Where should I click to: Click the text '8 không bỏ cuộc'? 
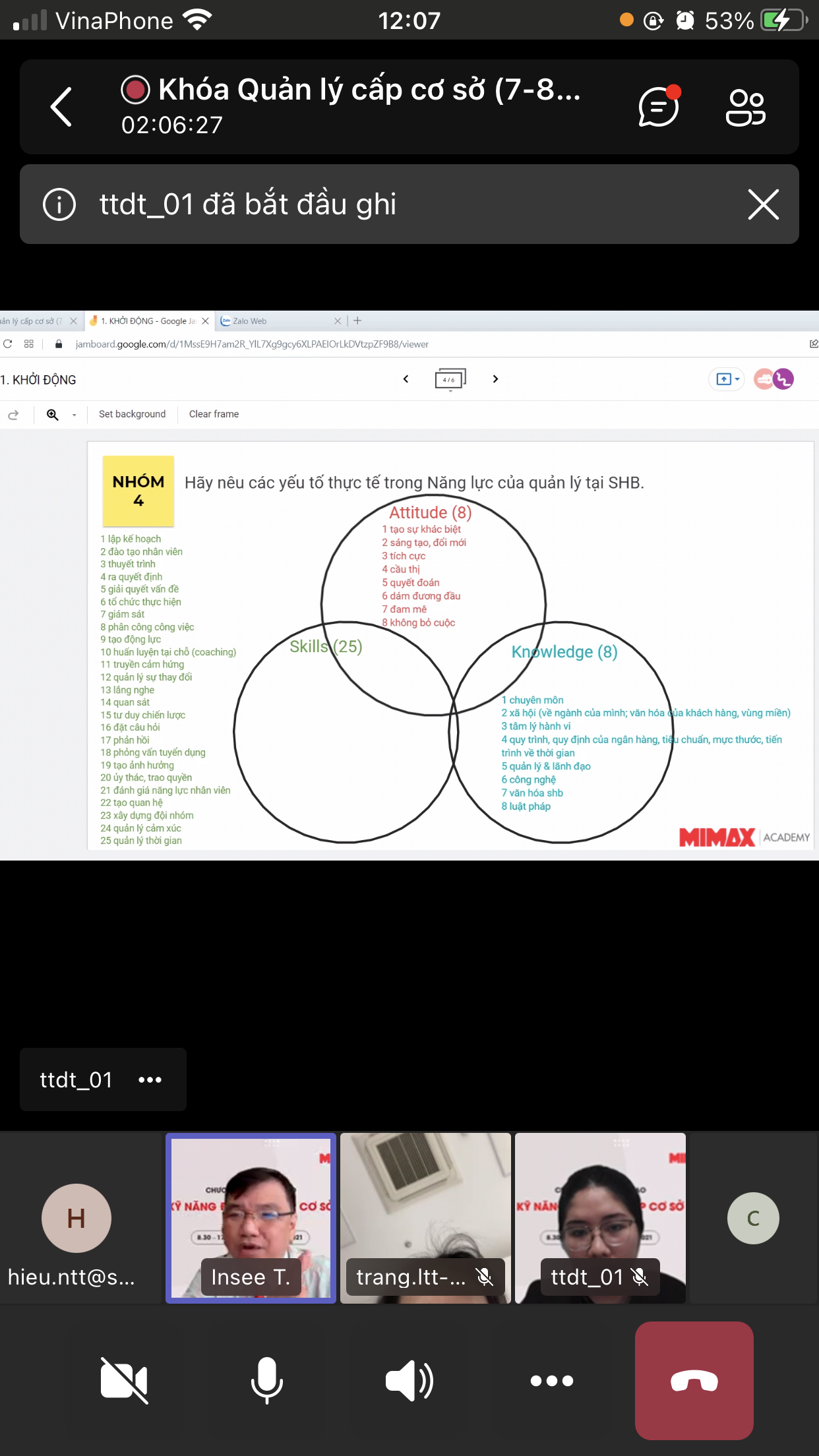tap(419, 622)
